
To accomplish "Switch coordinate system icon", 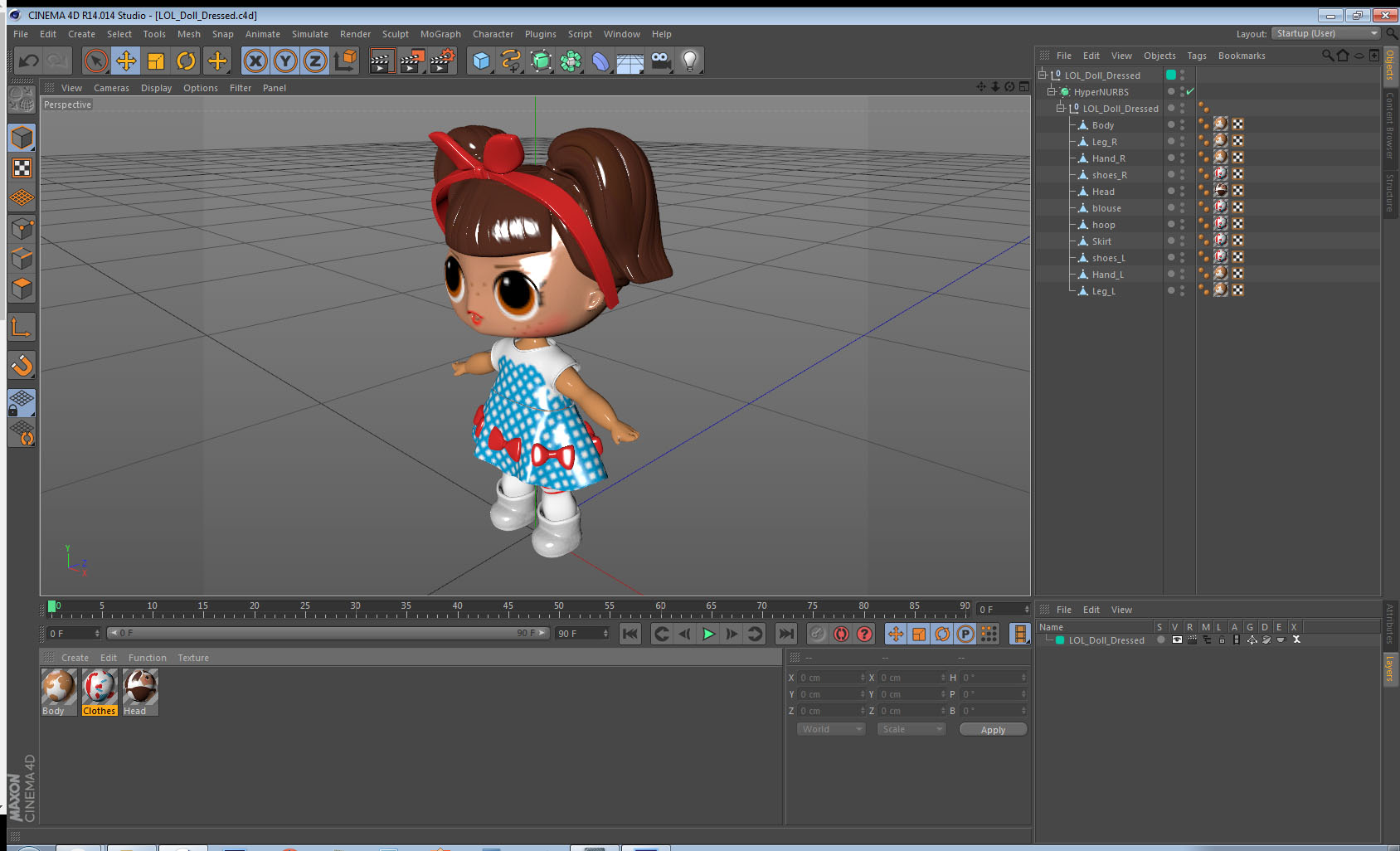I will tap(345, 61).
